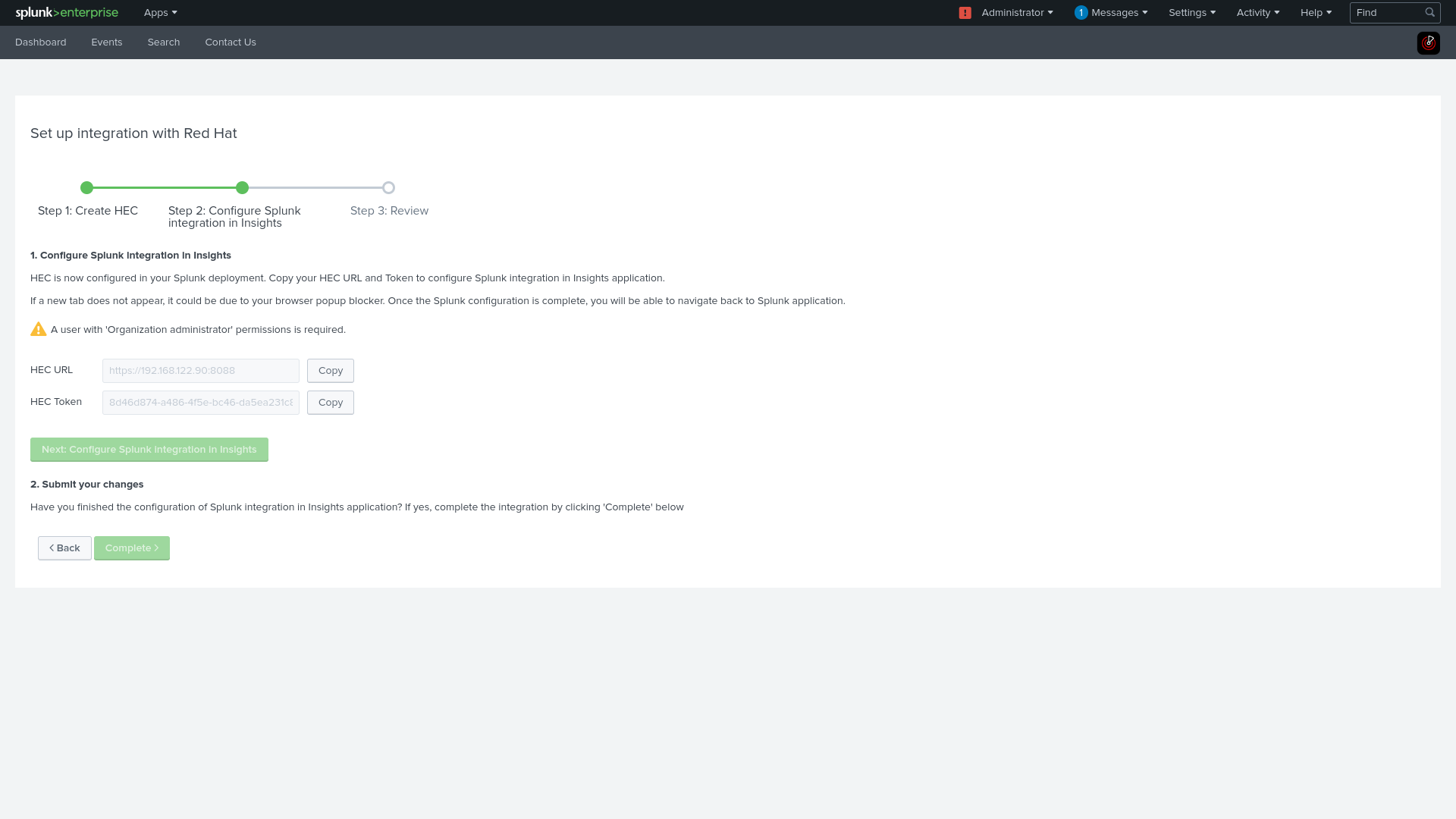The height and width of the screenshot is (819, 1456).
Task: Go to the Dashboard tab
Action: pyautogui.click(x=41, y=42)
